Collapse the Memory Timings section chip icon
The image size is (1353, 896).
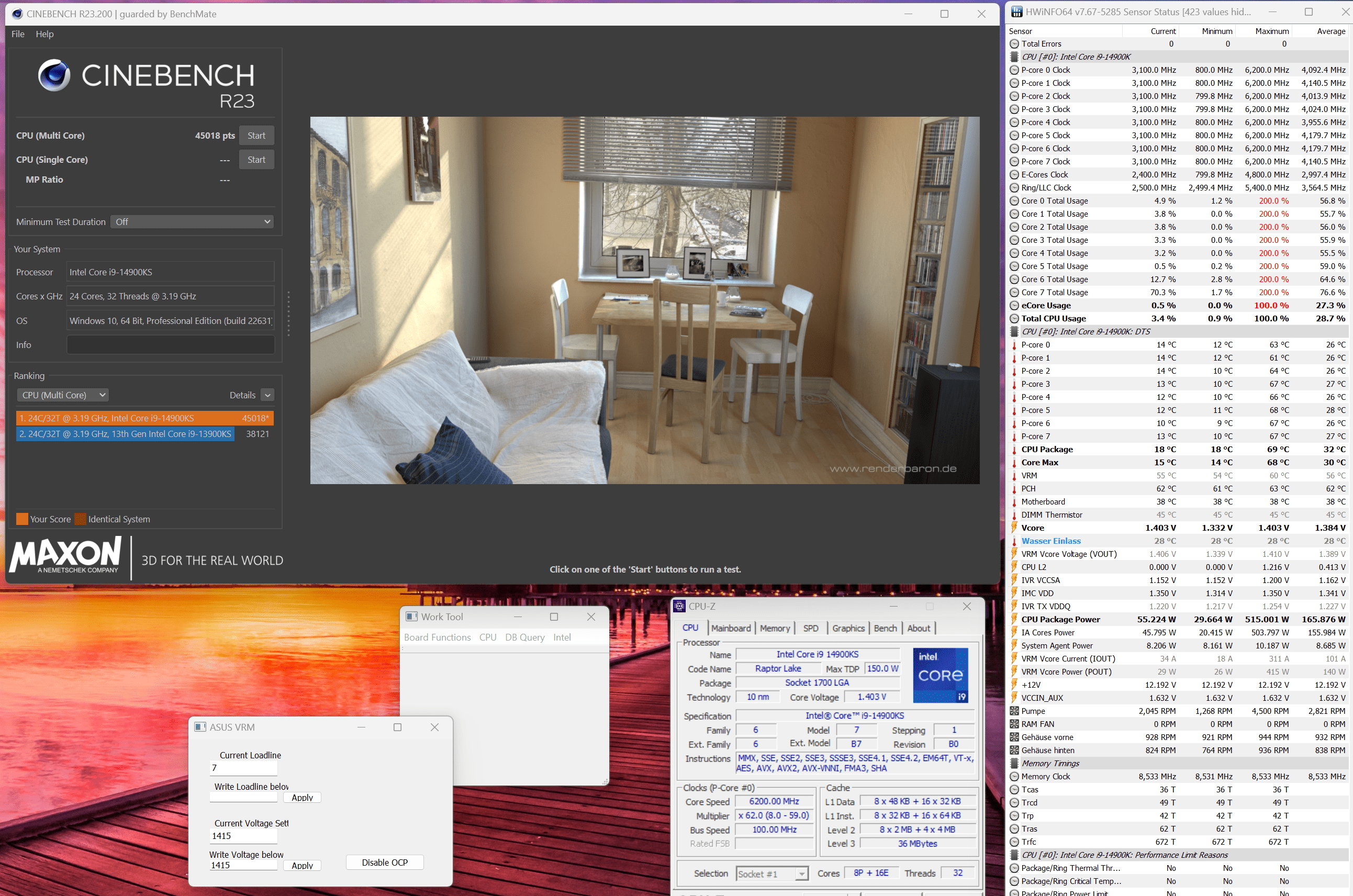click(x=1014, y=764)
